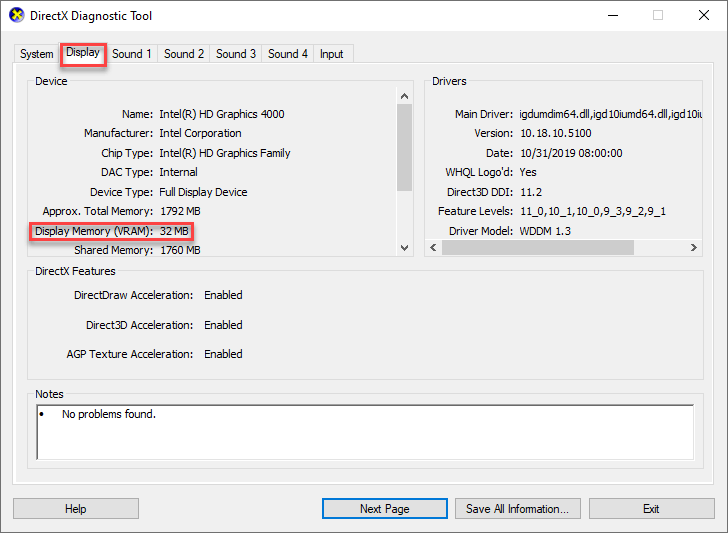Click the Drivers panel scroll-right arrow

coord(693,247)
